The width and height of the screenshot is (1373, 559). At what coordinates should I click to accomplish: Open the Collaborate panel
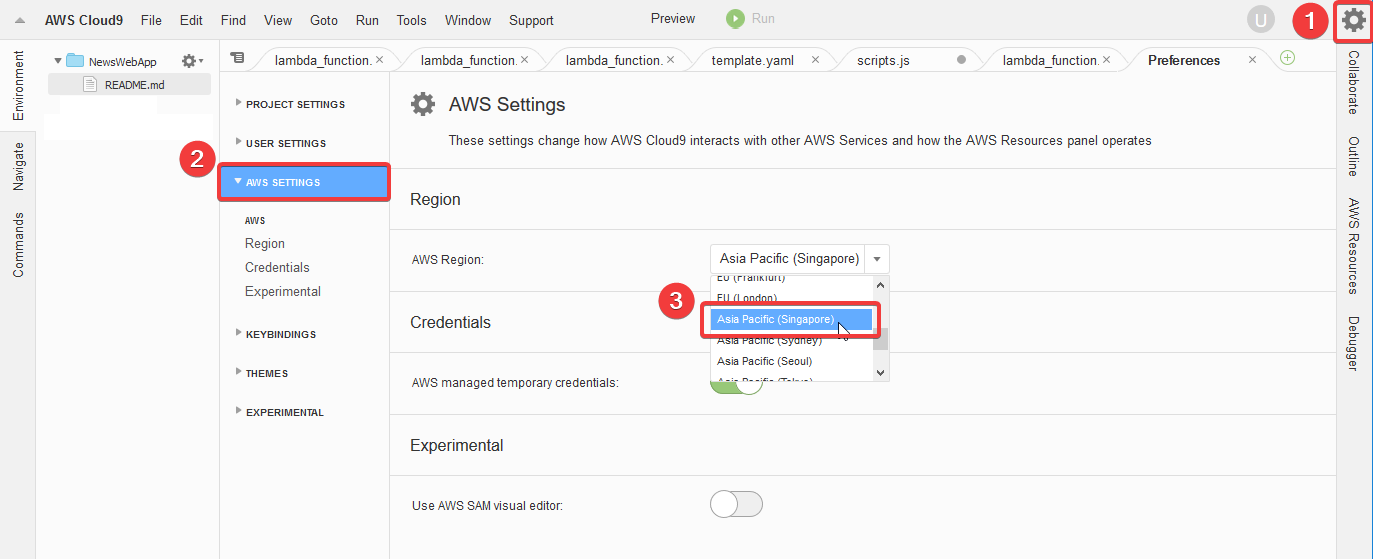click(x=1353, y=82)
